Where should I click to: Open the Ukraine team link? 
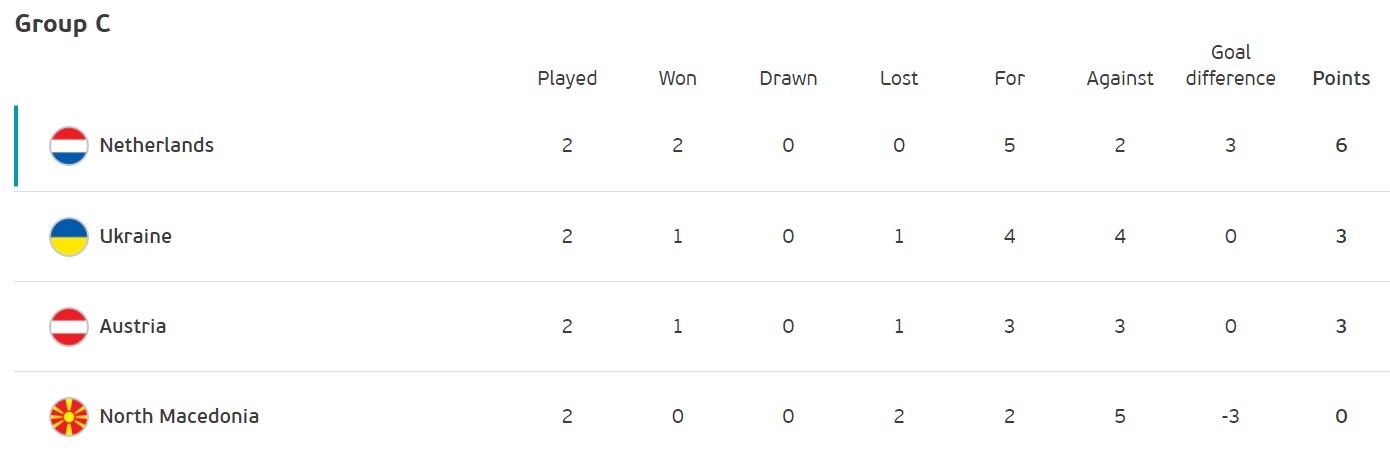point(136,237)
